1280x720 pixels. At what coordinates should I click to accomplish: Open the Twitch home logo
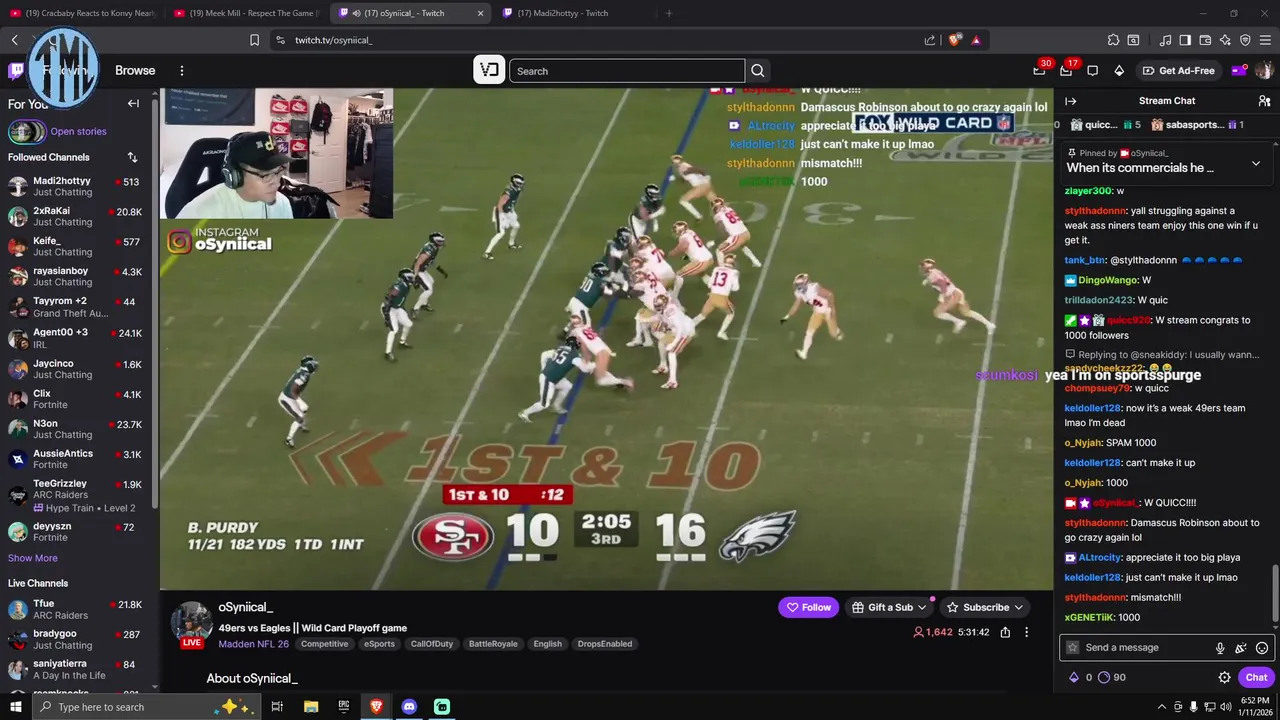(x=16, y=70)
